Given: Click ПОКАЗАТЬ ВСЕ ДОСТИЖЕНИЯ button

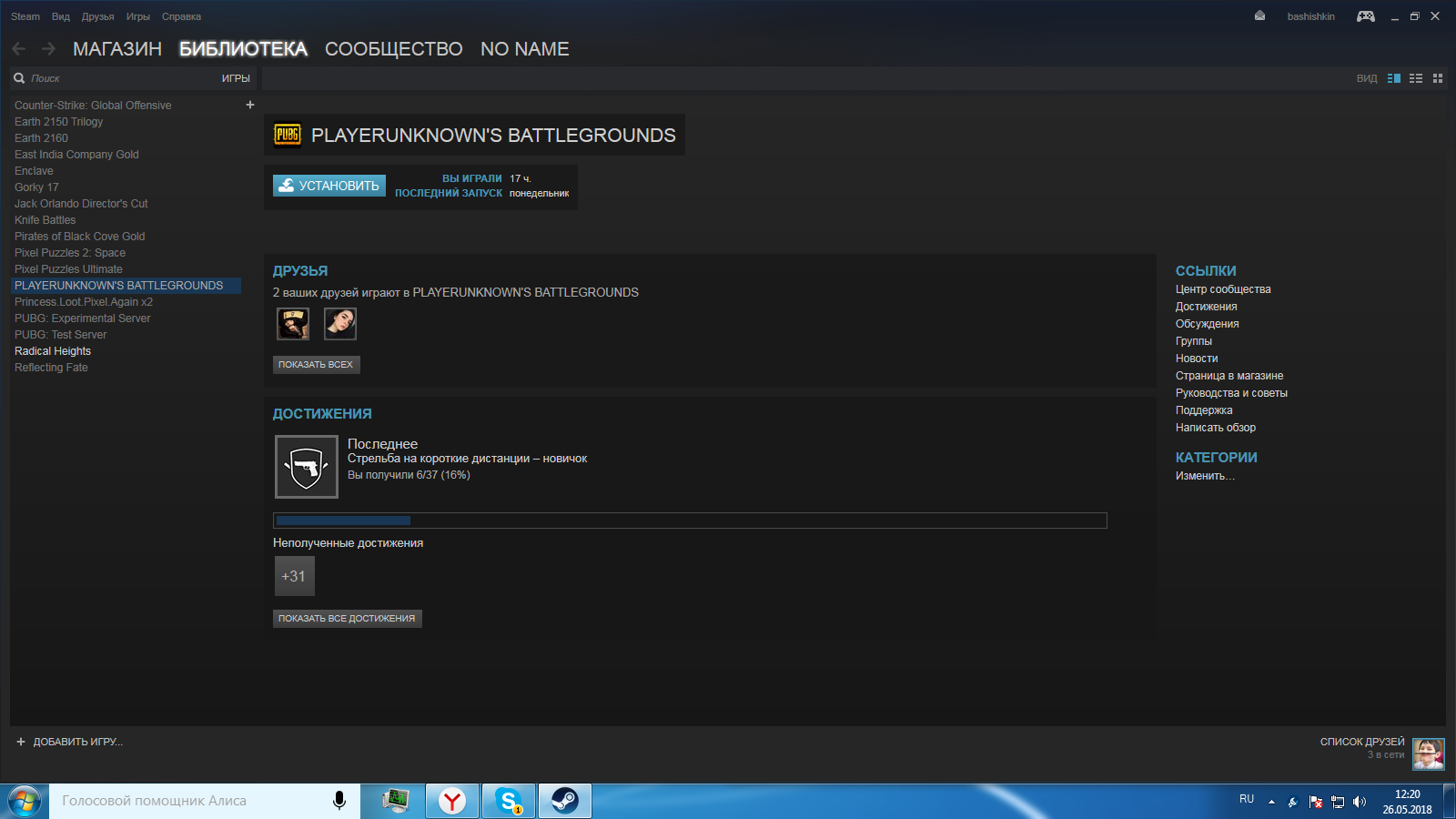Looking at the screenshot, I should click(x=347, y=619).
